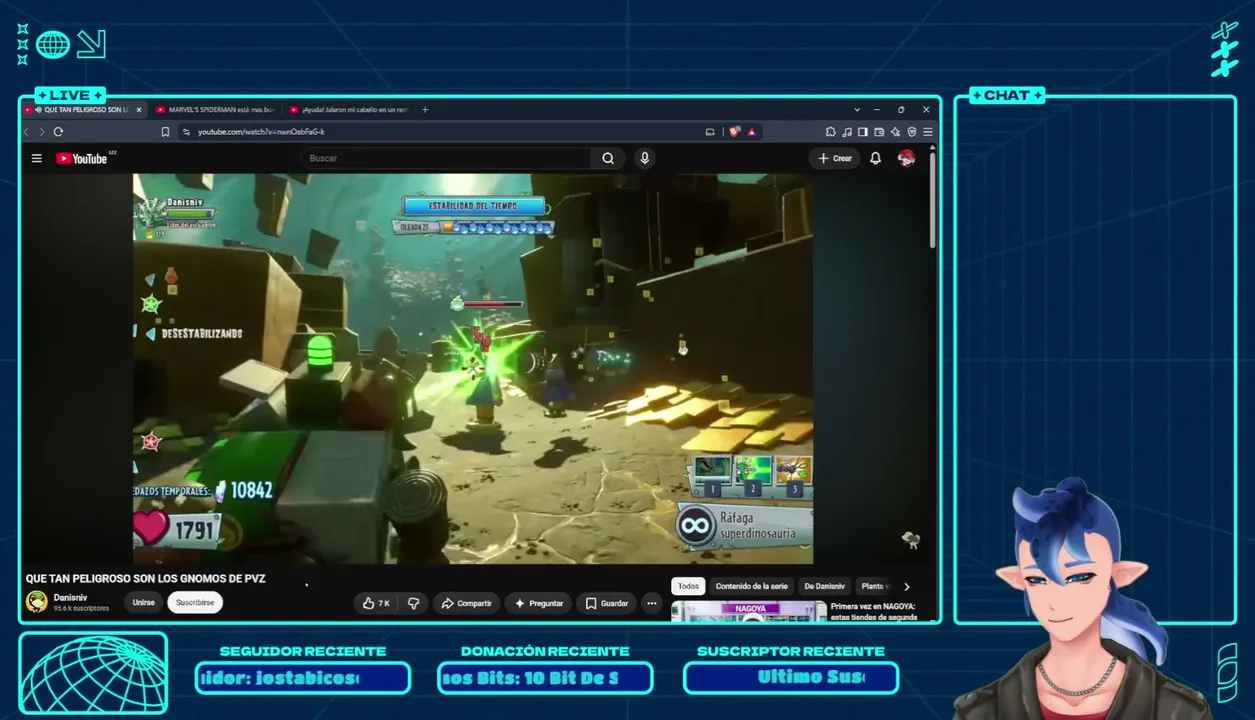Image resolution: width=1255 pixels, height=720 pixels.
Task: Start voice search with the microphone icon
Action: (645, 158)
